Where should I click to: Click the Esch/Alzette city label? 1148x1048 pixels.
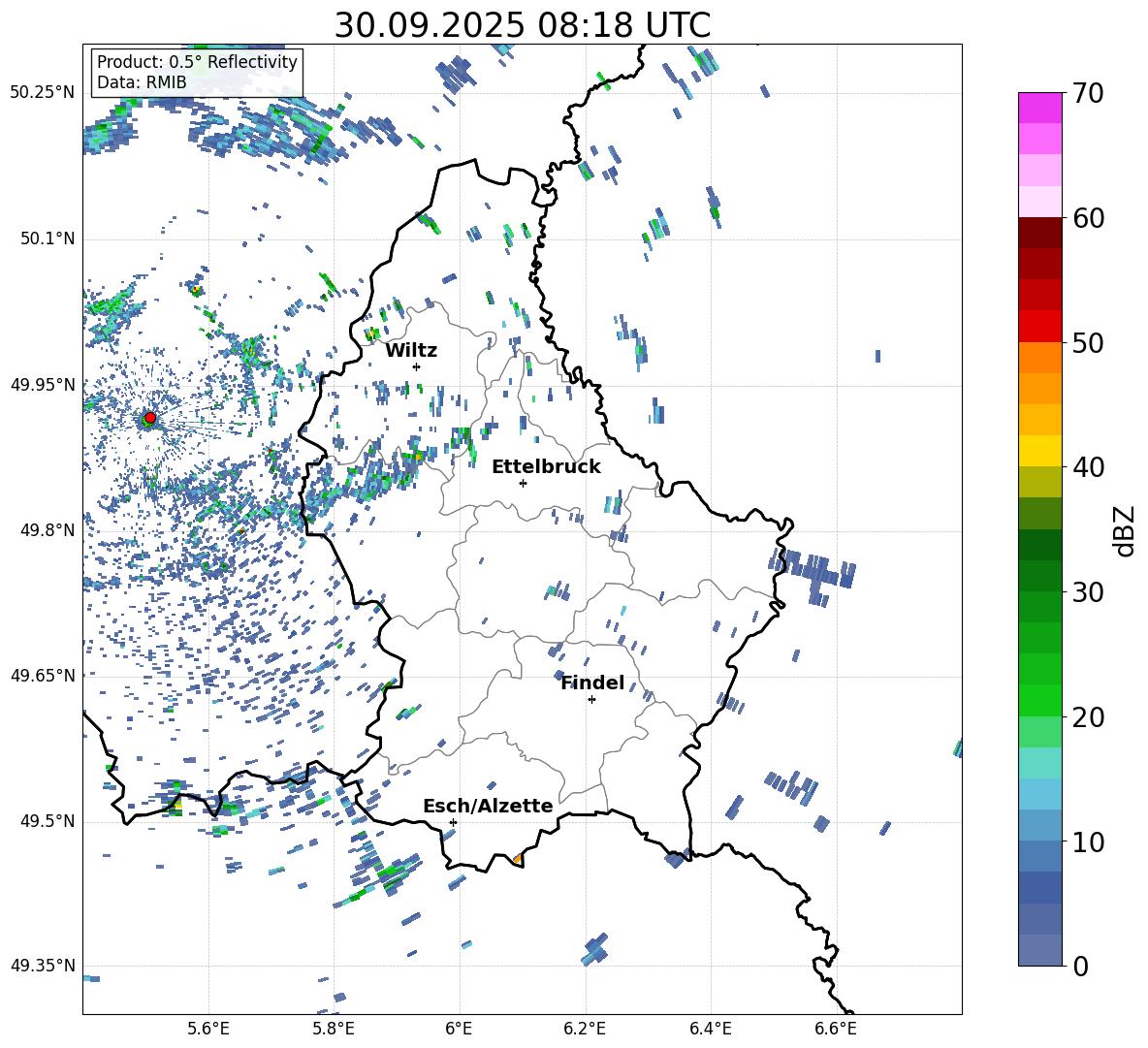[x=489, y=807]
